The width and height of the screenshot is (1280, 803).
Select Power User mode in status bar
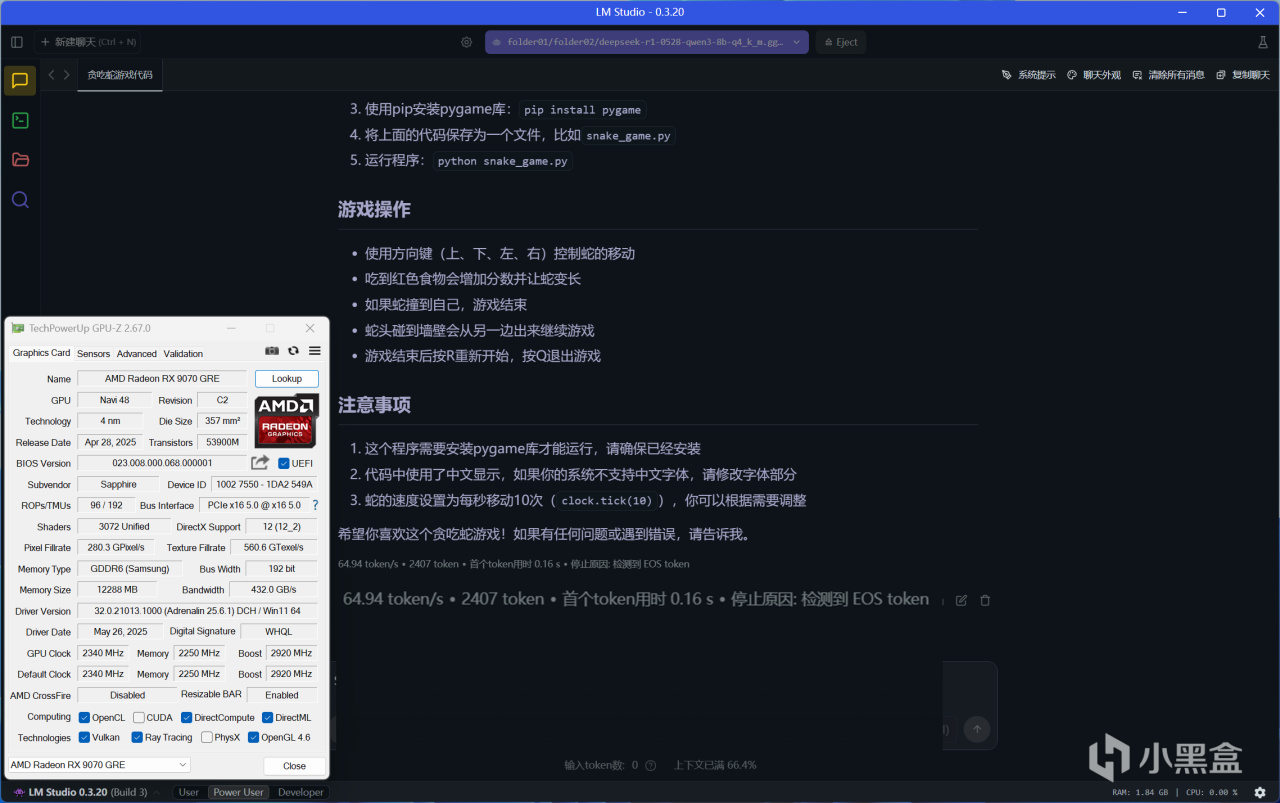tap(239, 792)
